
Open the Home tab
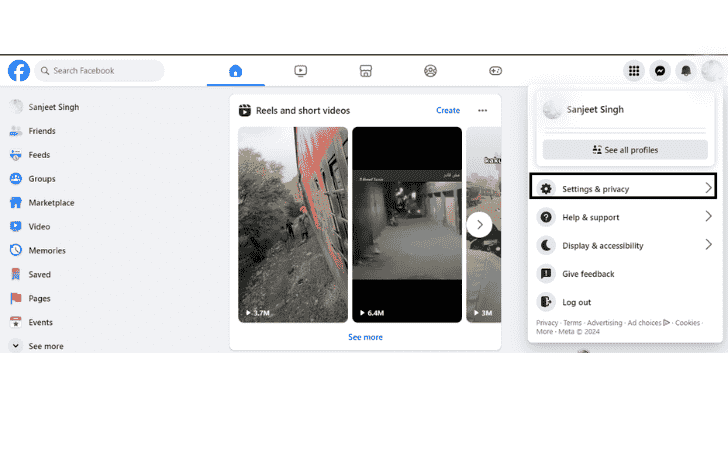click(x=236, y=71)
